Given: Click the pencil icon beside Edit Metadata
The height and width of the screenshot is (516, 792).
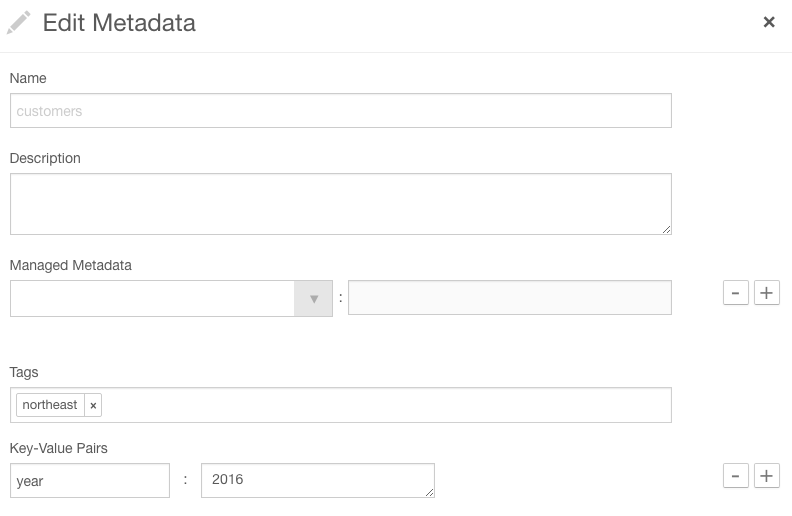Looking at the screenshot, I should (18, 23).
